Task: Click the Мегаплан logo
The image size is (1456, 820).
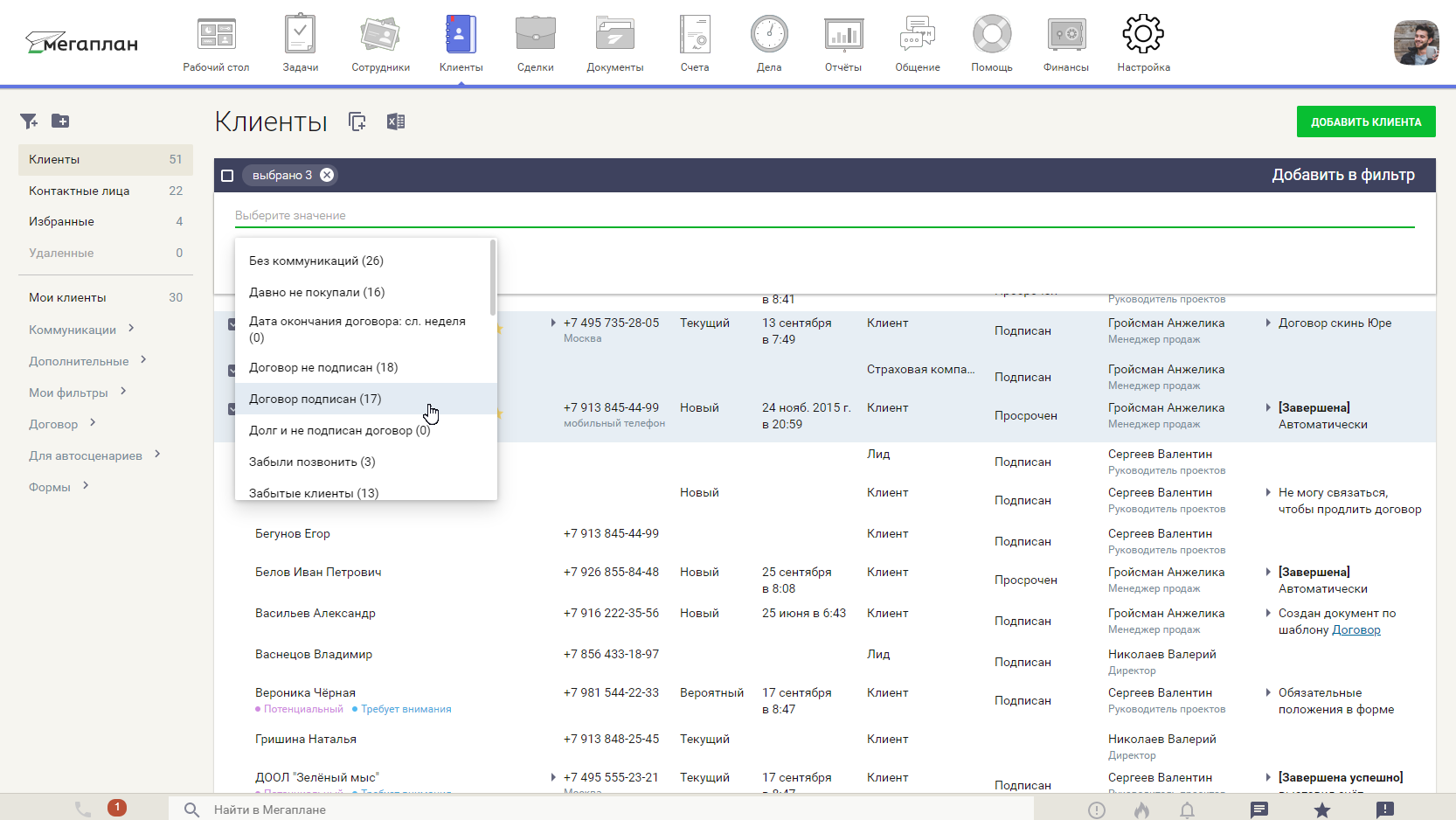Action: 81,43
